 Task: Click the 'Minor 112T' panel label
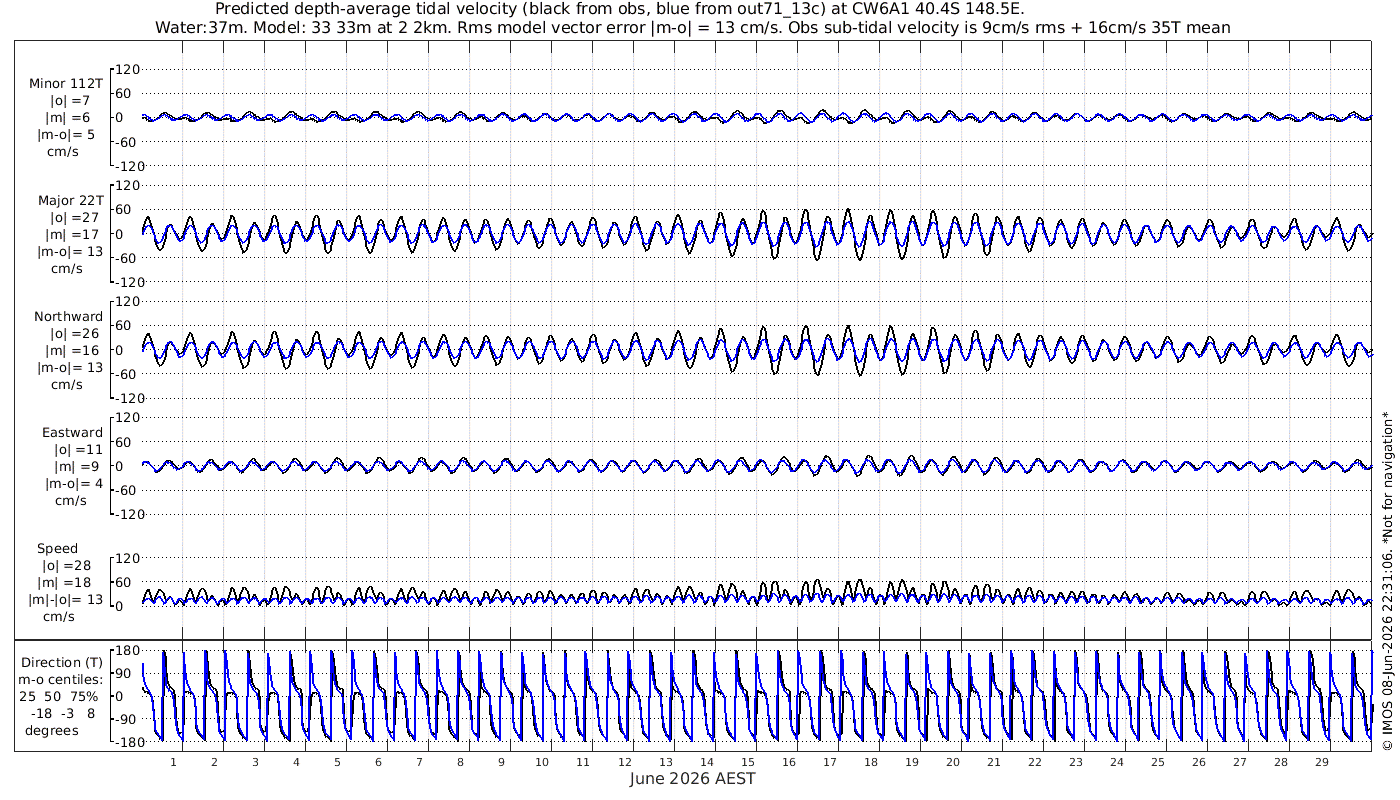66,84
